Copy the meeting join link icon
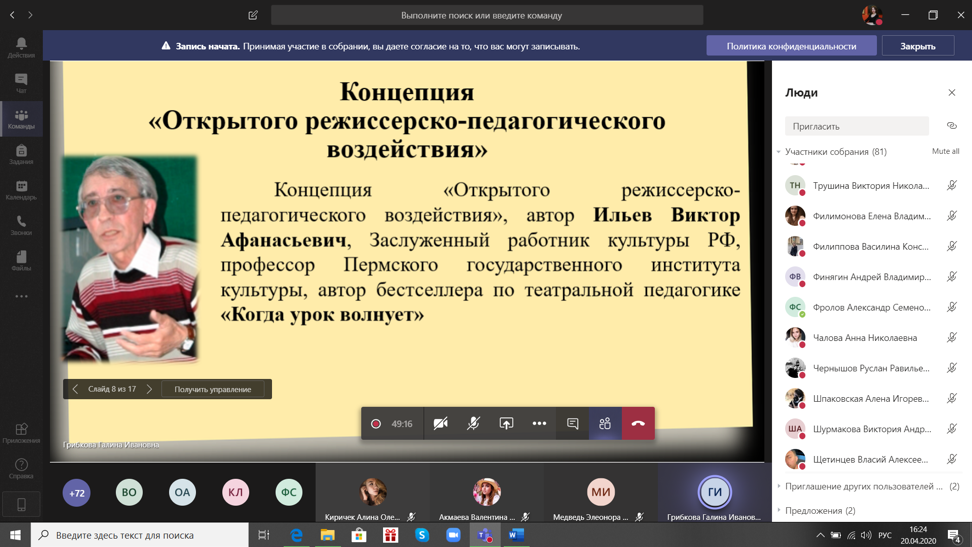 click(x=951, y=126)
